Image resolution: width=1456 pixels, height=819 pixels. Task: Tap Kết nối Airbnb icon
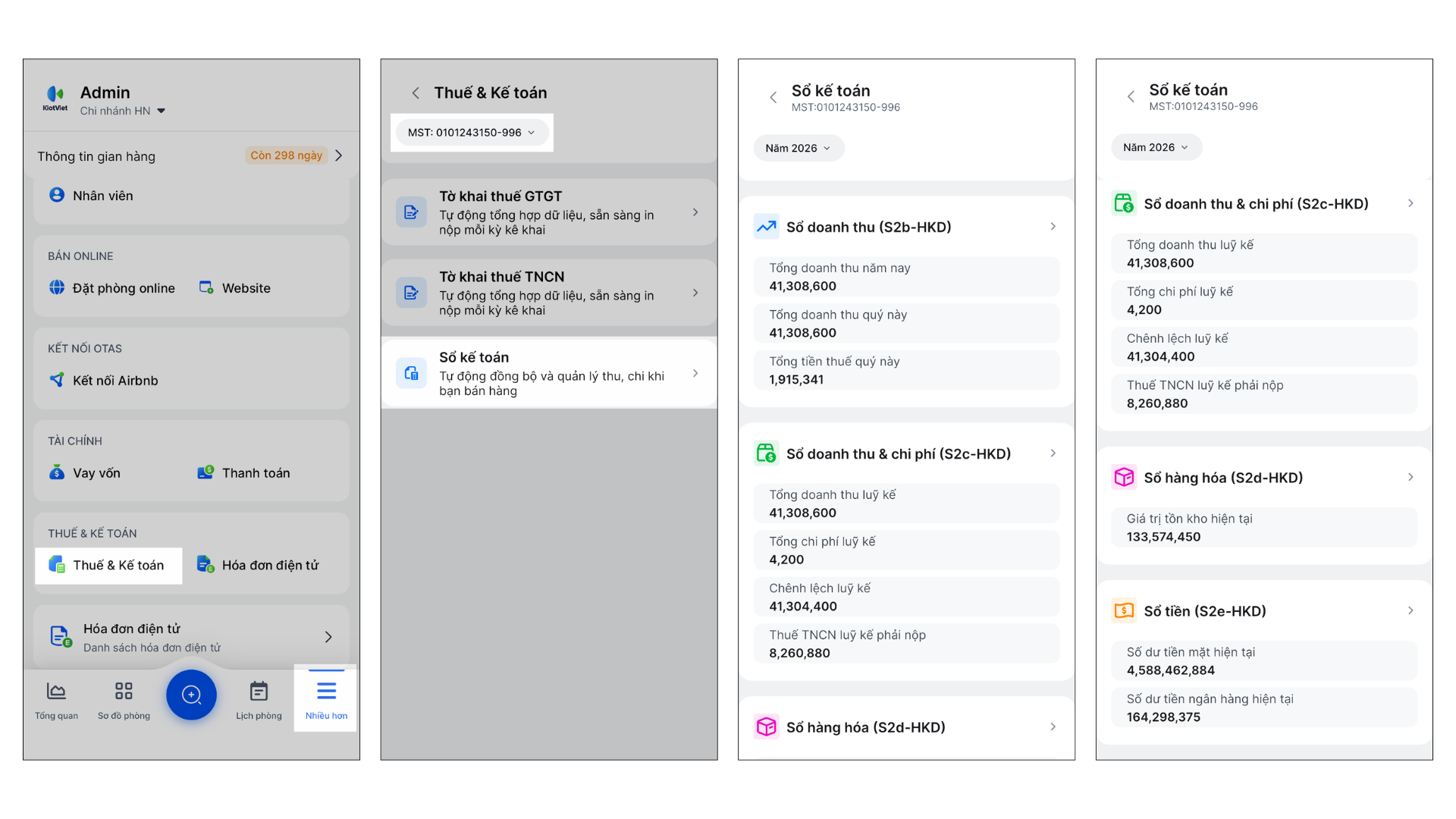[57, 380]
